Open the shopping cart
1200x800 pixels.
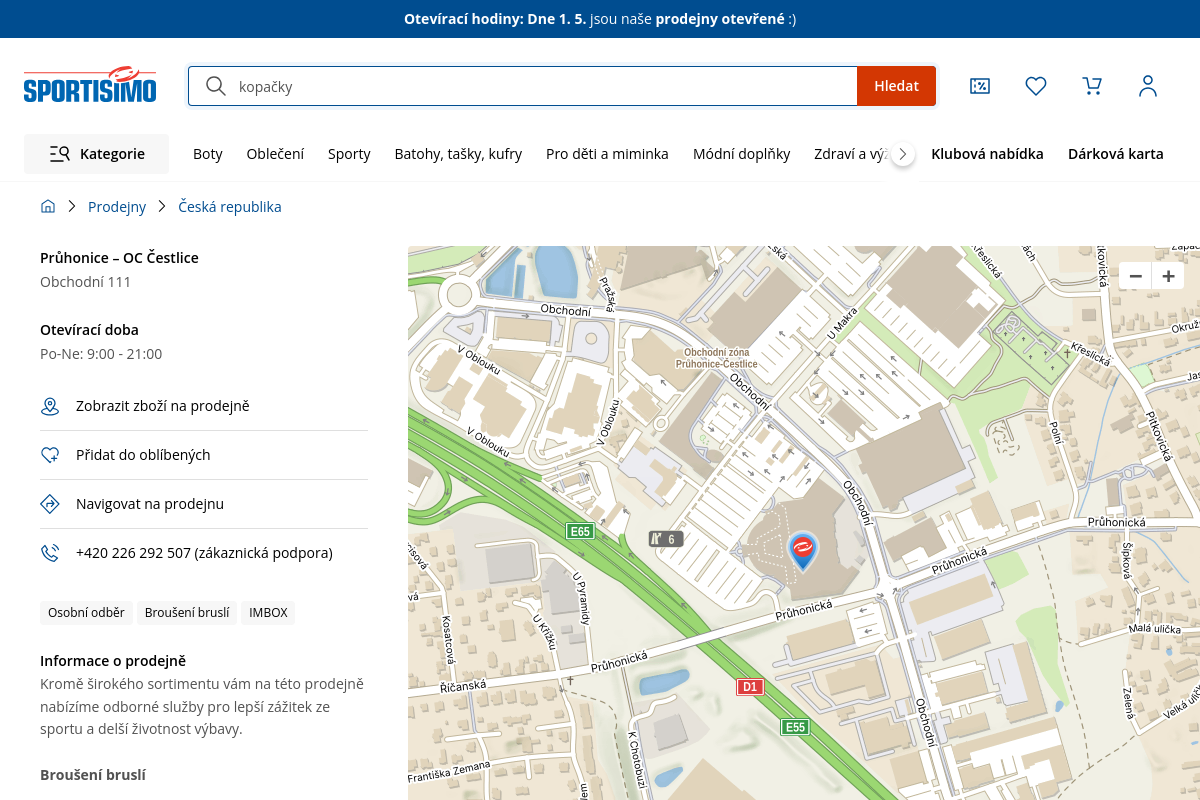[x=1092, y=86]
